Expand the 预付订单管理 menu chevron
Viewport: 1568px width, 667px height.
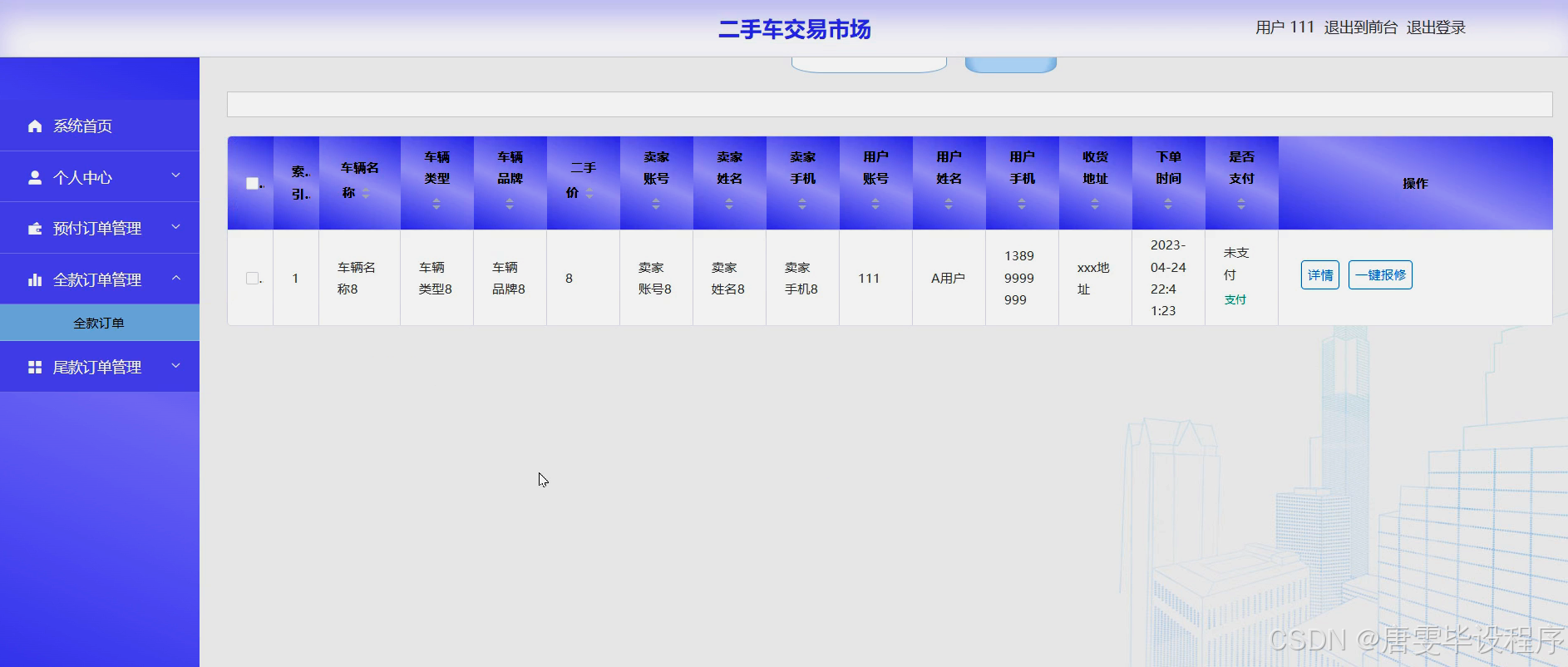pyautogui.click(x=175, y=227)
